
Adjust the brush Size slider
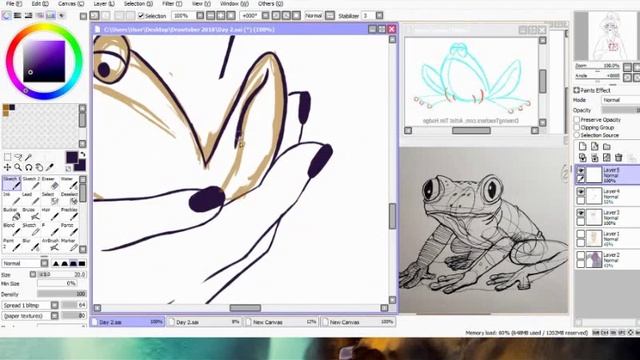pos(62,275)
